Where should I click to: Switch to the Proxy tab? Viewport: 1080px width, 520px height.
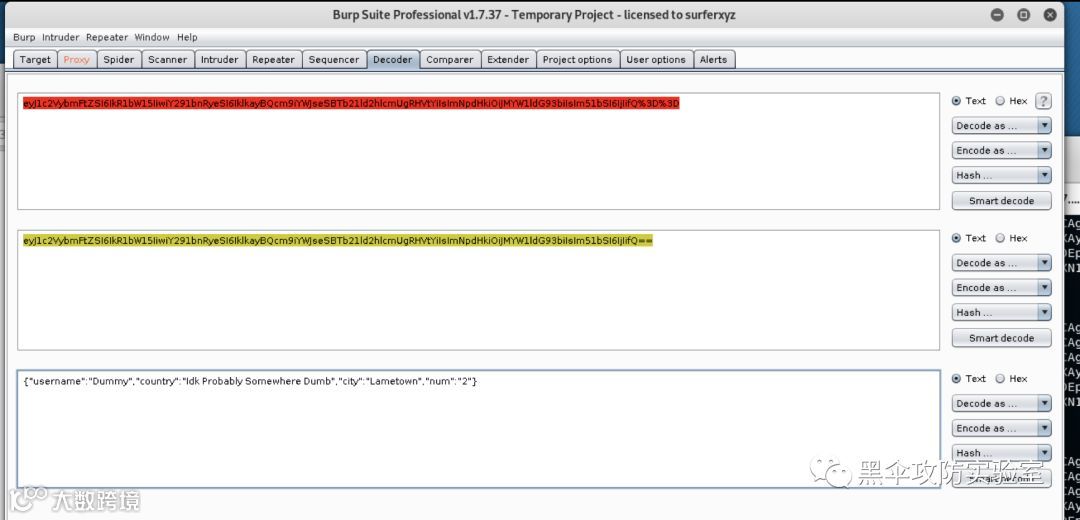tap(76, 59)
